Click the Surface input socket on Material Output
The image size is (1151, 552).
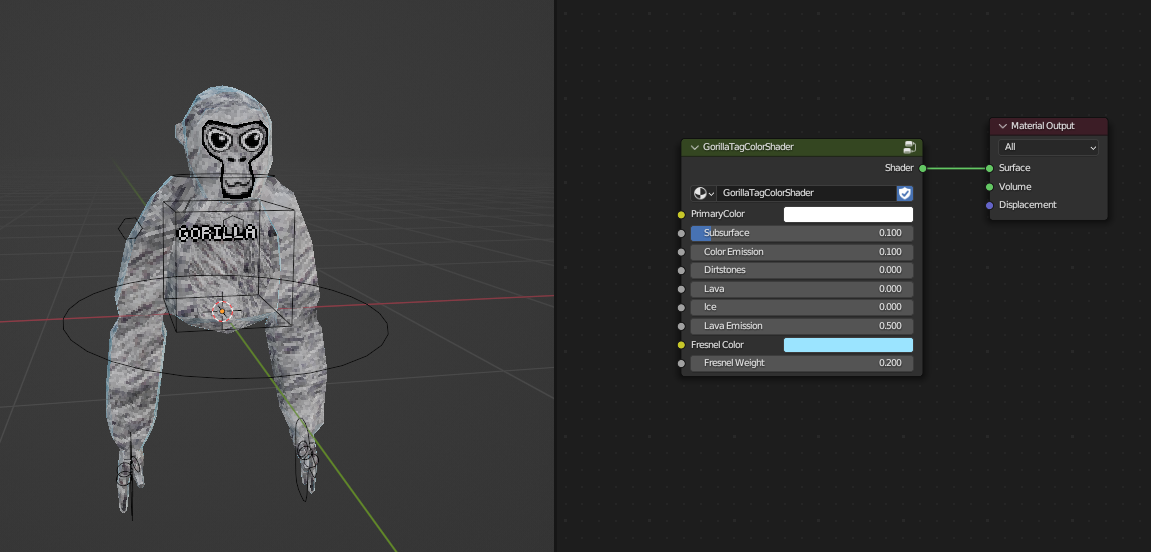click(989, 168)
